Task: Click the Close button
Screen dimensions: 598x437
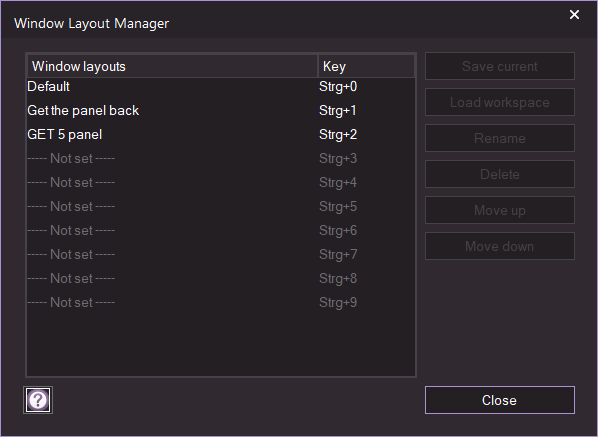Action: coord(500,400)
